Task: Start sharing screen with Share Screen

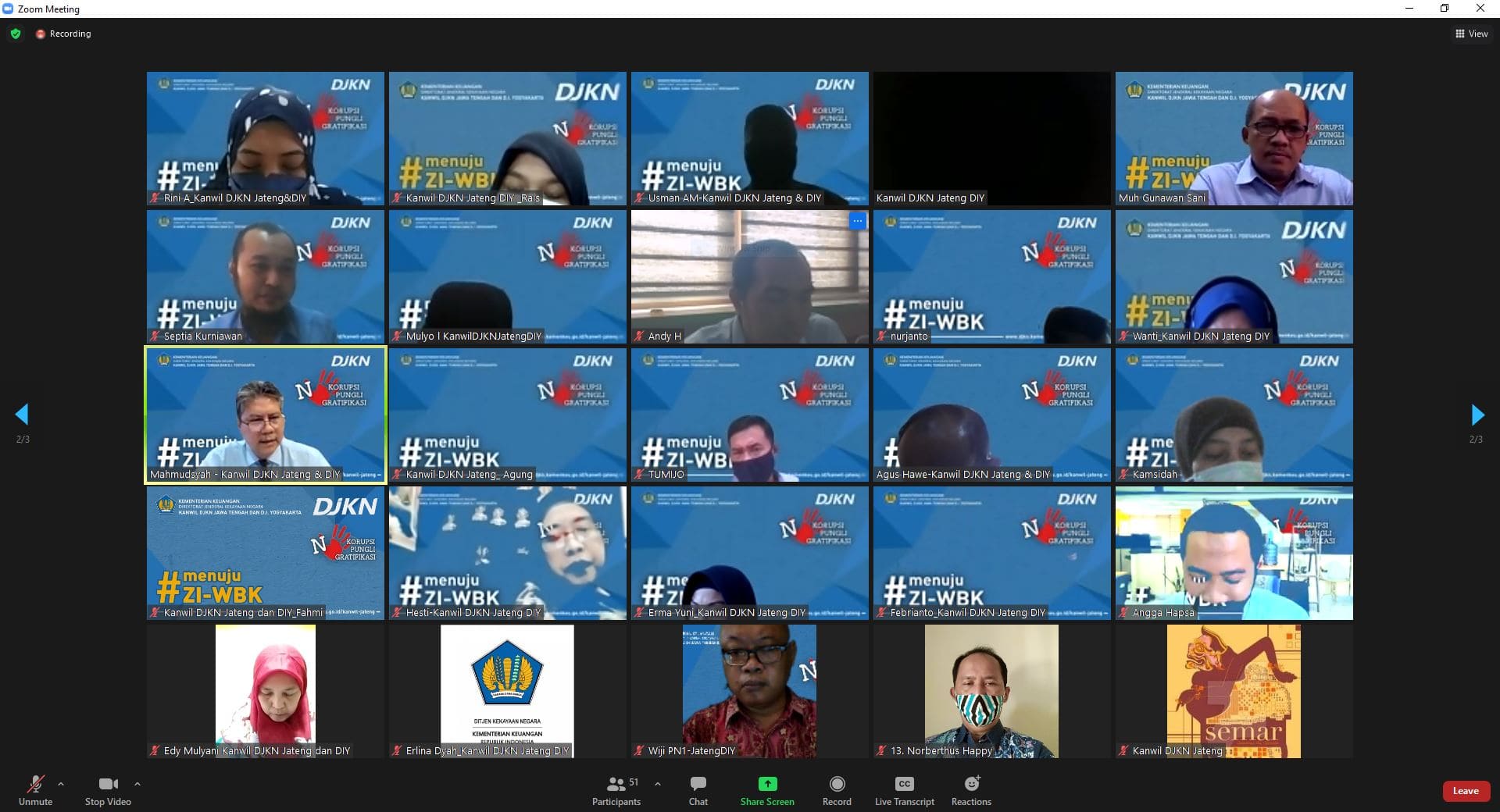Action: (767, 790)
